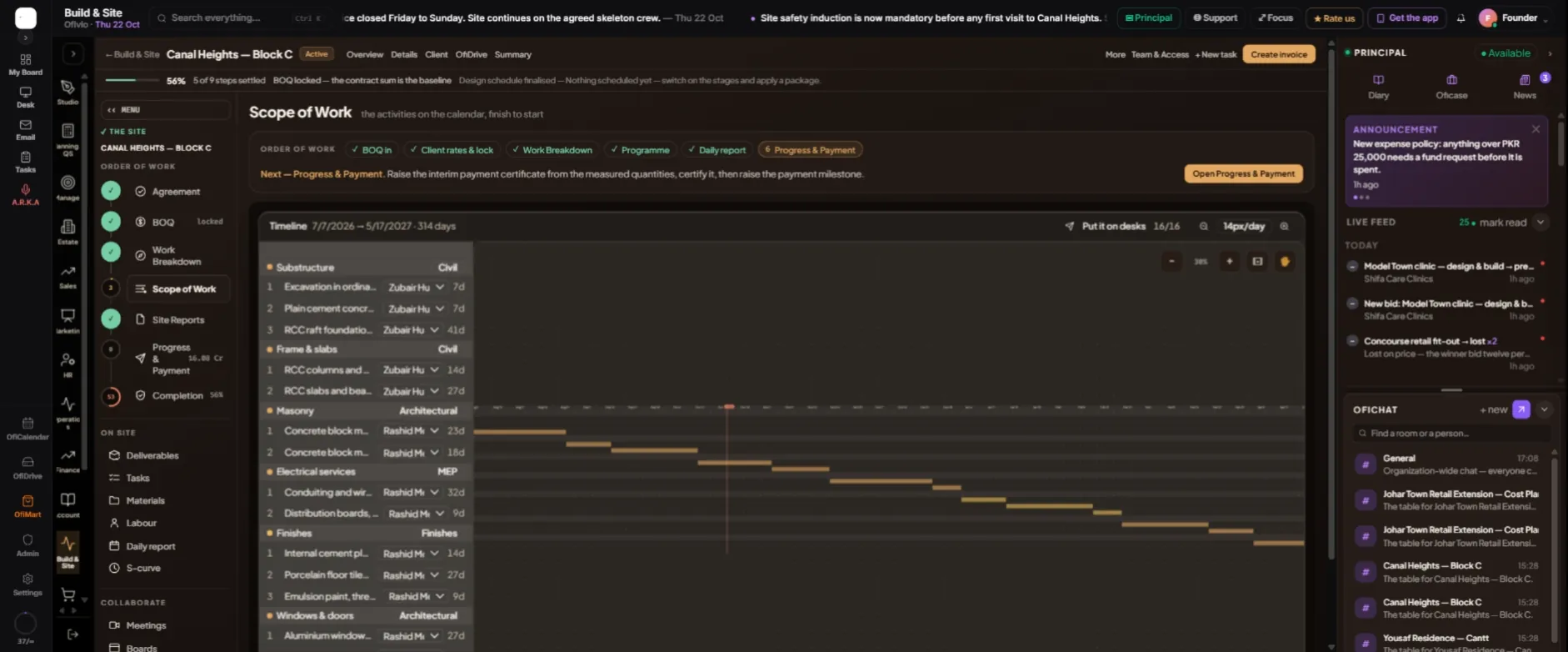Click the fit-to-screen icon in timeline
This screenshot has width=1568, height=652.
click(x=1257, y=262)
